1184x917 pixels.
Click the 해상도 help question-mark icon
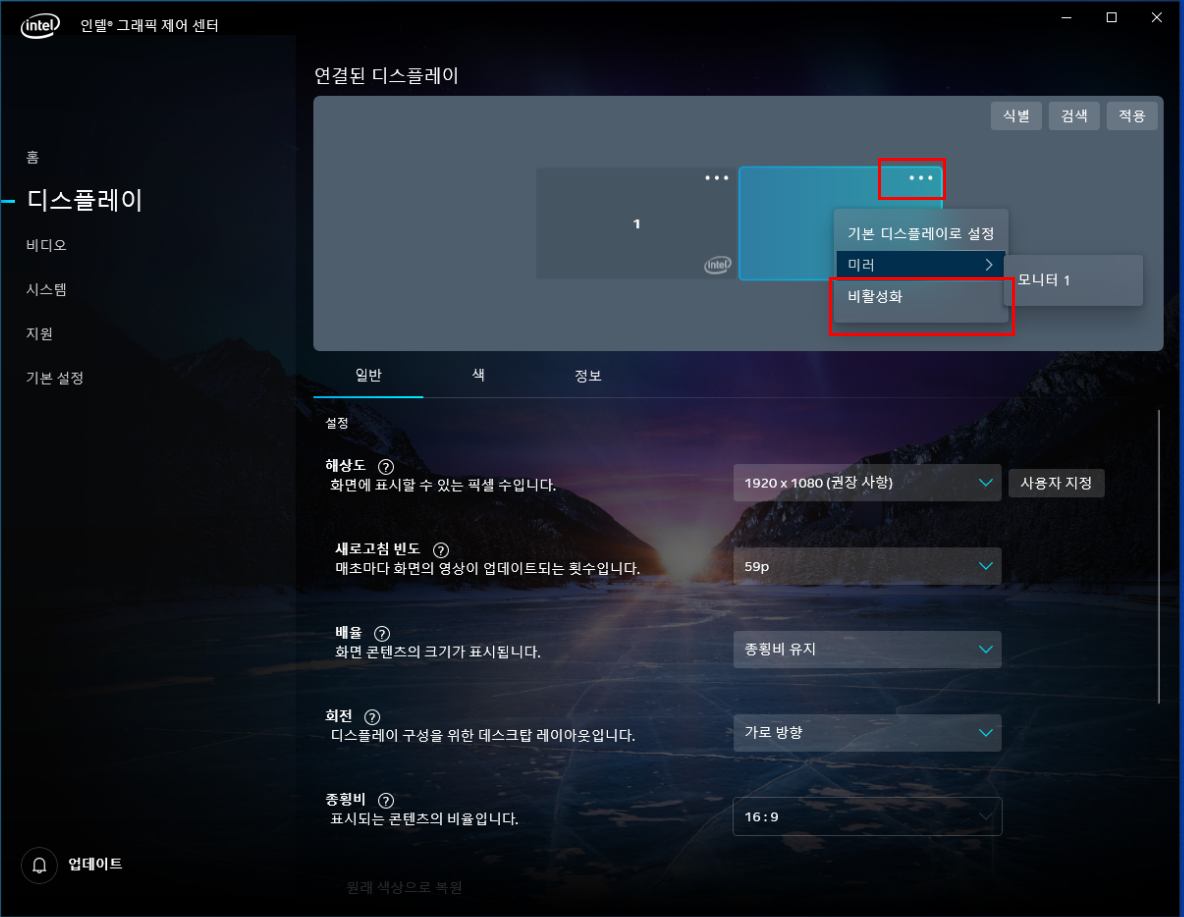coord(385,467)
